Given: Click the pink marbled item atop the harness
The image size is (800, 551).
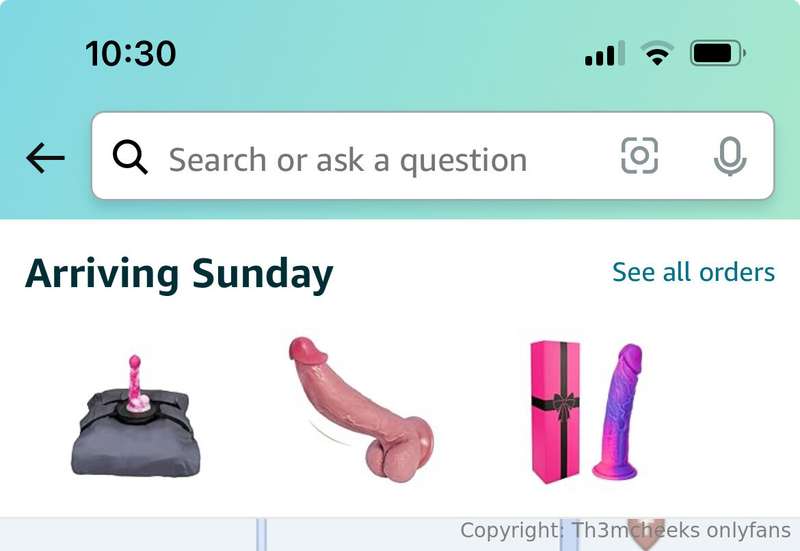Looking at the screenshot, I should click(x=135, y=383).
